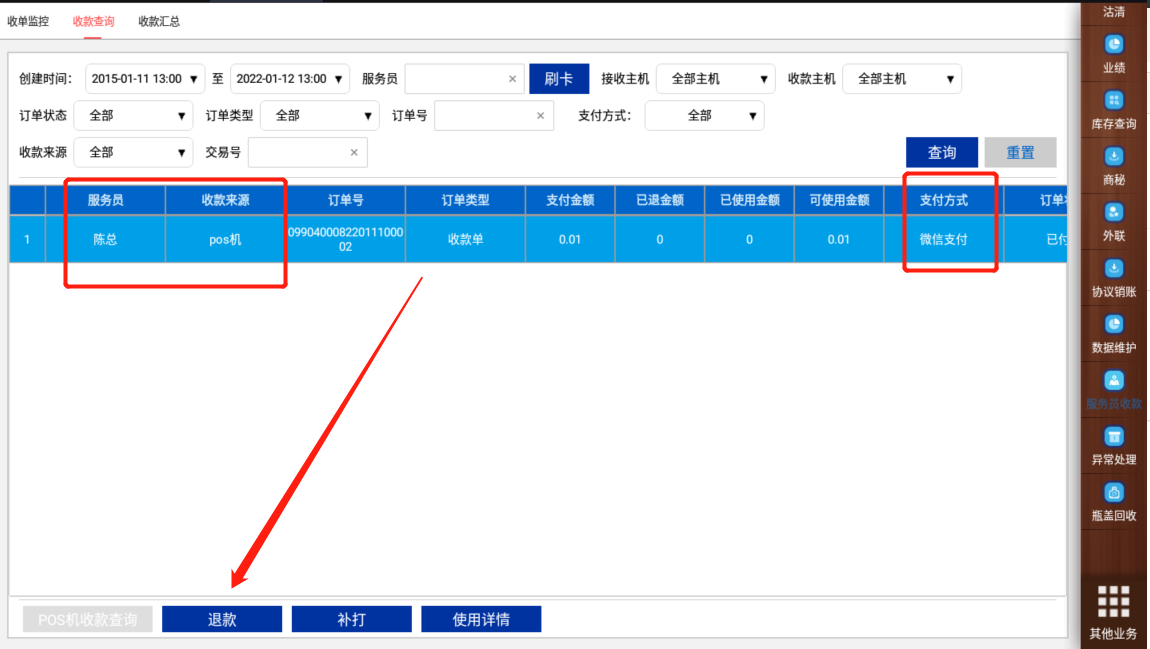Image resolution: width=1150 pixels, height=649 pixels.
Task: Click the 使用详情 button
Action: [x=481, y=620]
